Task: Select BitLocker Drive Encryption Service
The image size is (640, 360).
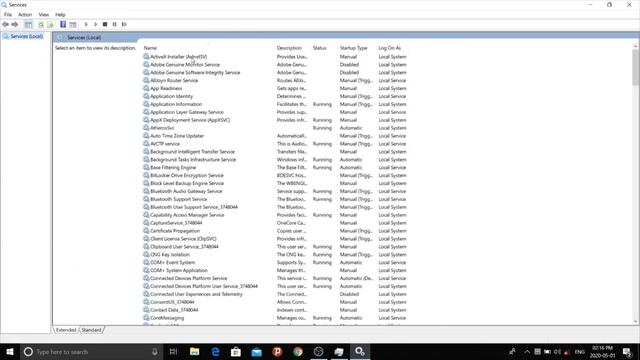Action: point(187,175)
